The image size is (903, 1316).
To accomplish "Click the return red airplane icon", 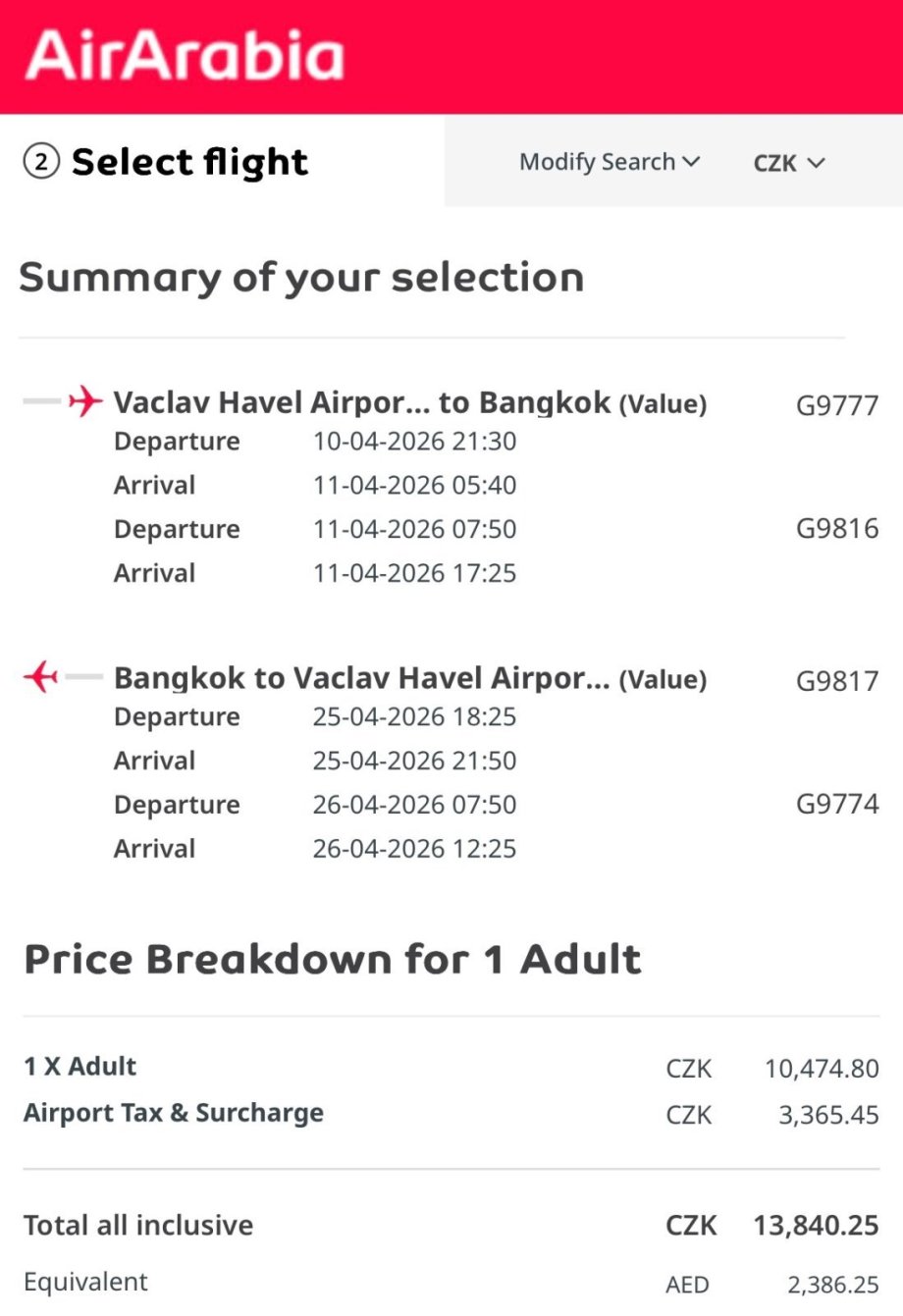I will (41, 676).
